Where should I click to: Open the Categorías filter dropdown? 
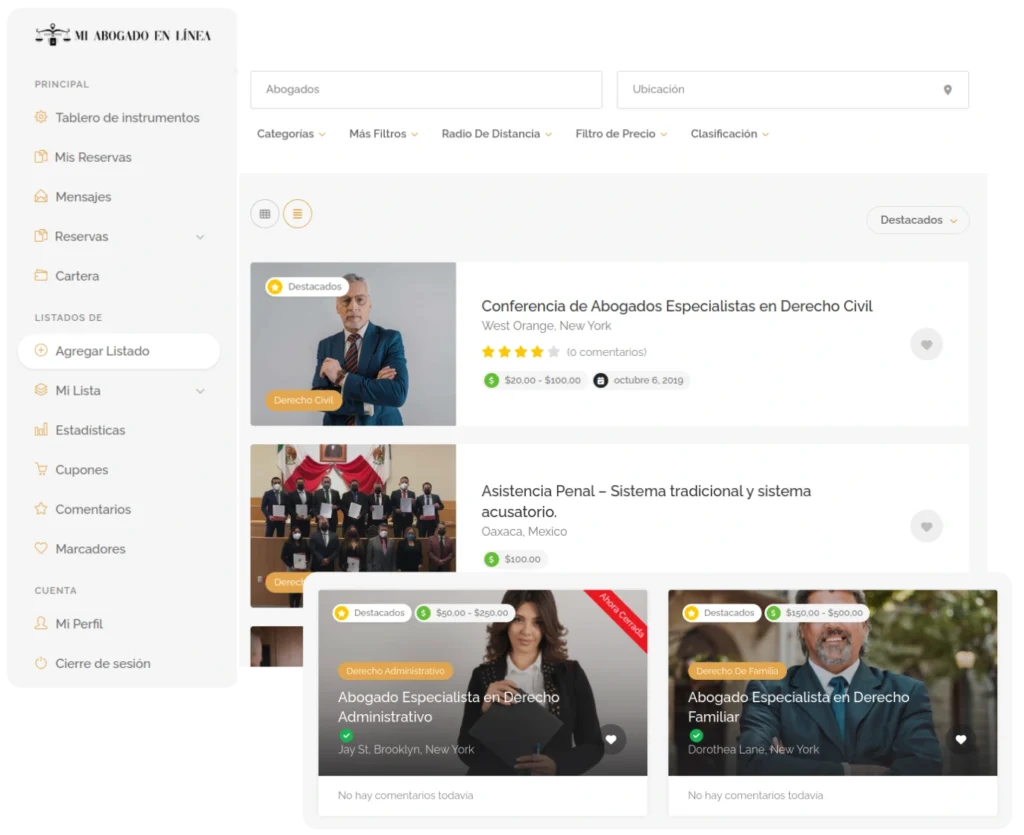(291, 134)
